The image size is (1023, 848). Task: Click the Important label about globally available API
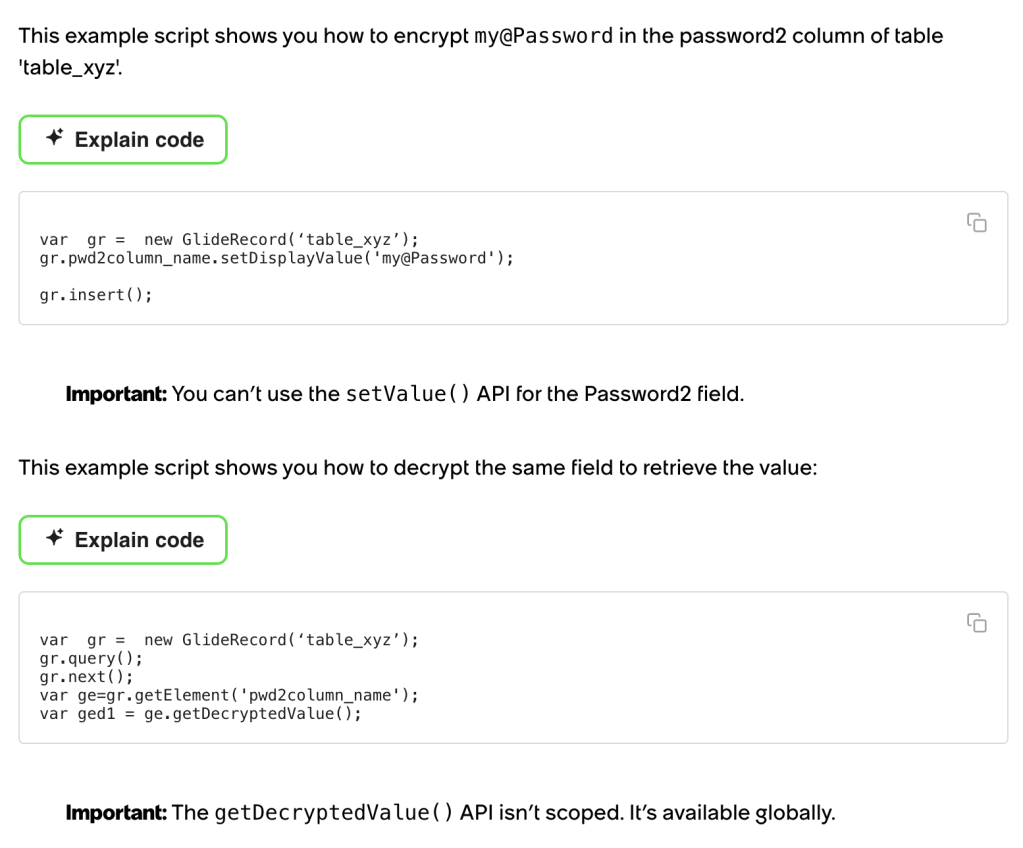coord(116,813)
